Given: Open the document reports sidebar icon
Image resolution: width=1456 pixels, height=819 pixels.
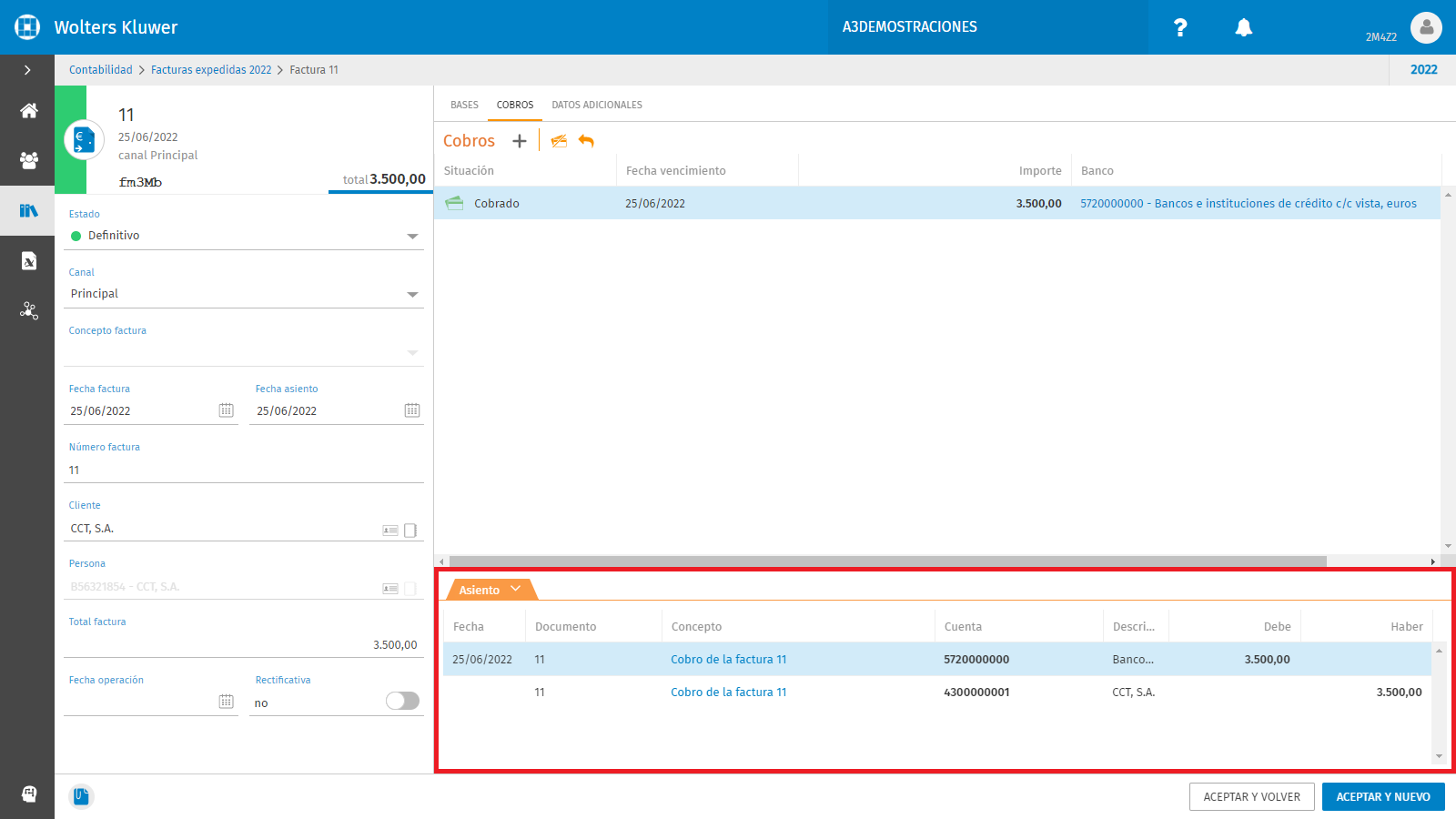Looking at the screenshot, I should click(28, 261).
